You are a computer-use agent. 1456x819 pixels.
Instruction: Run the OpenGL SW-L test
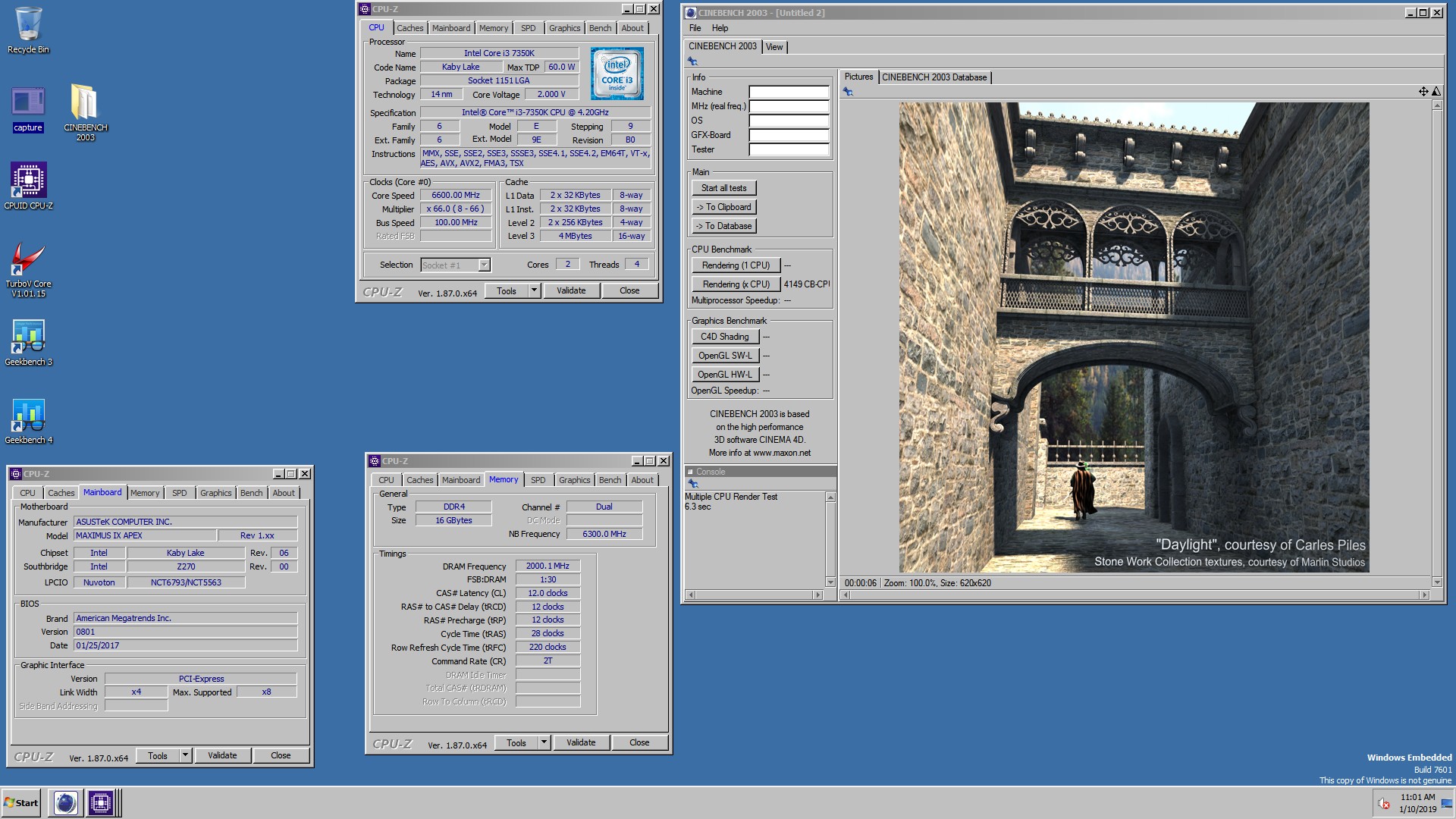tap(724, 356)
